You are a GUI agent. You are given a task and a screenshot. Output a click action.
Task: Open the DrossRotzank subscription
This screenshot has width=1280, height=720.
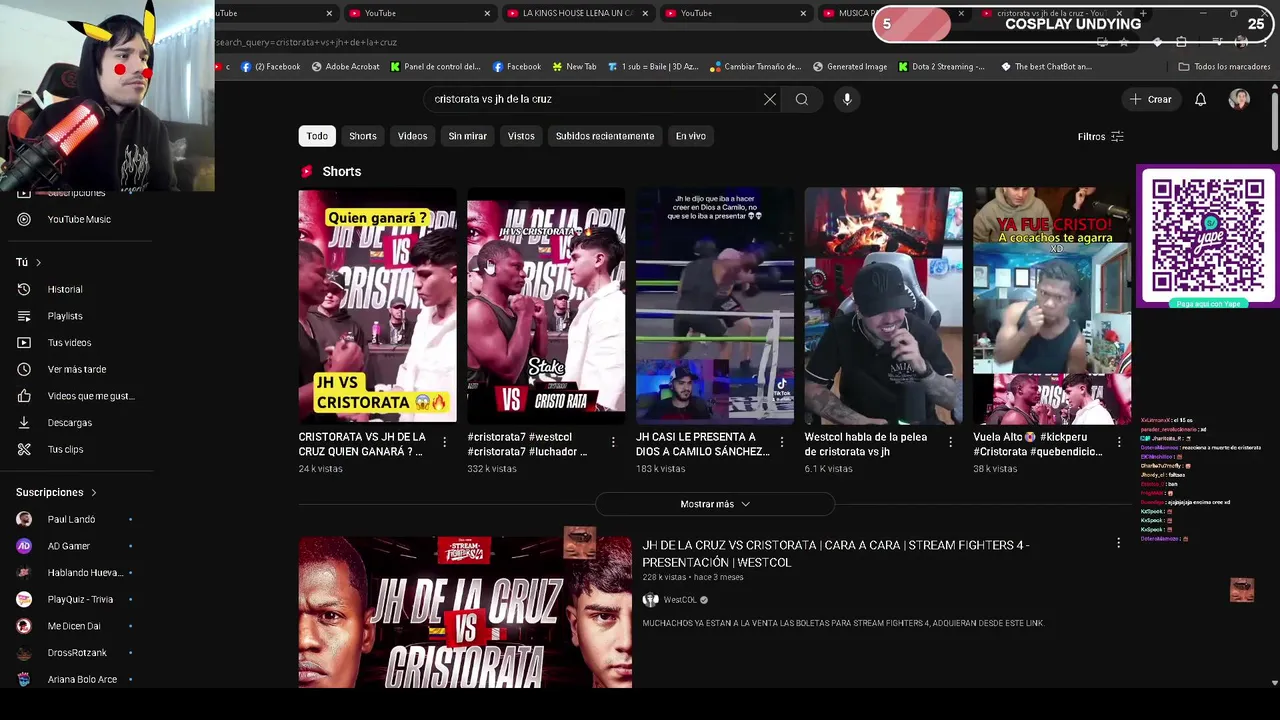click(75, 652)
